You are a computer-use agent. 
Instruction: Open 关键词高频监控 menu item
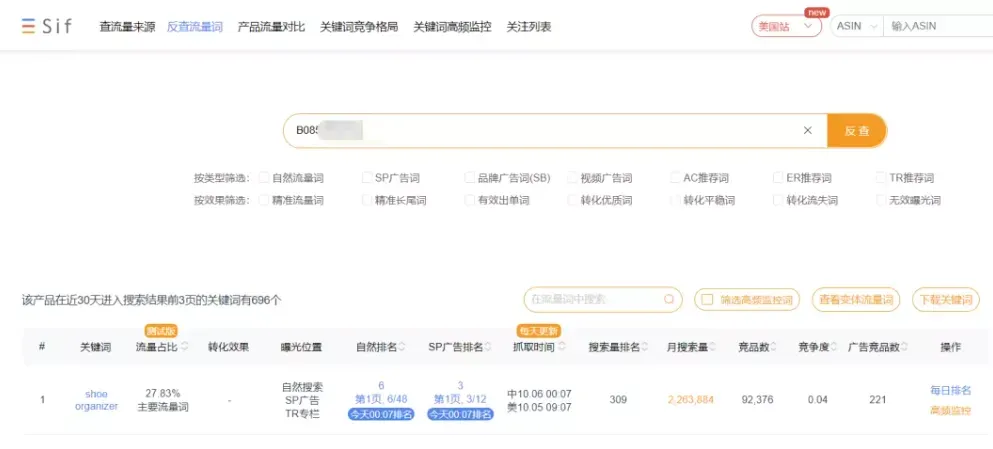click(x=452, y=27)
